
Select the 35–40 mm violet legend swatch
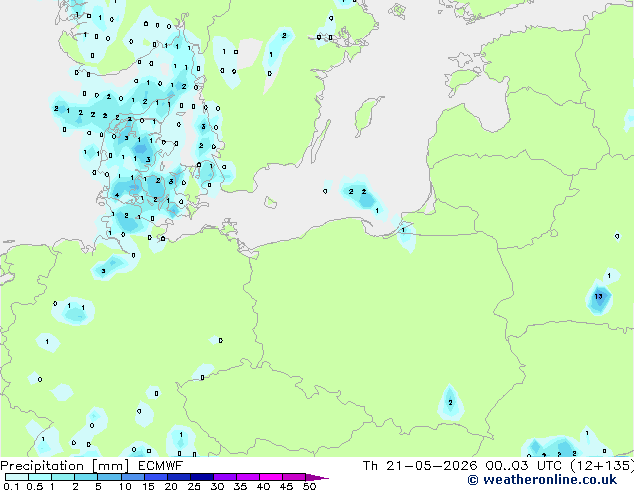(247, 477)
